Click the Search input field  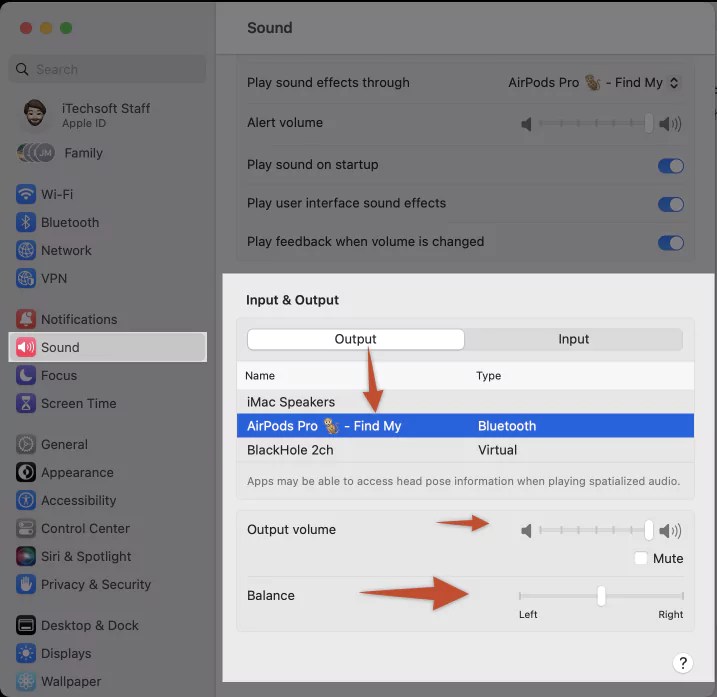107,69
